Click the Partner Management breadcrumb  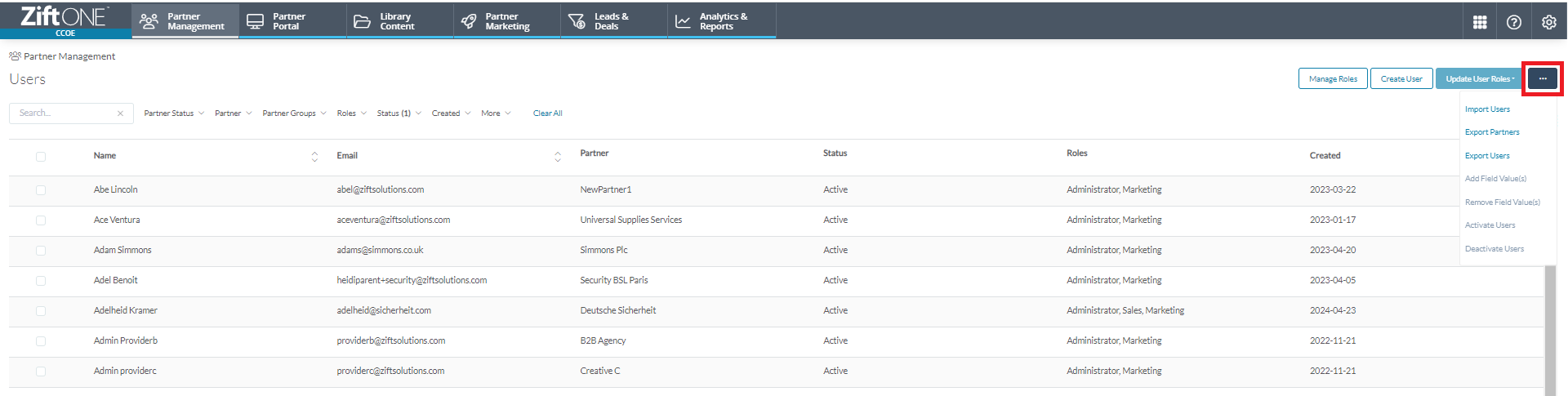click(69, 56)
